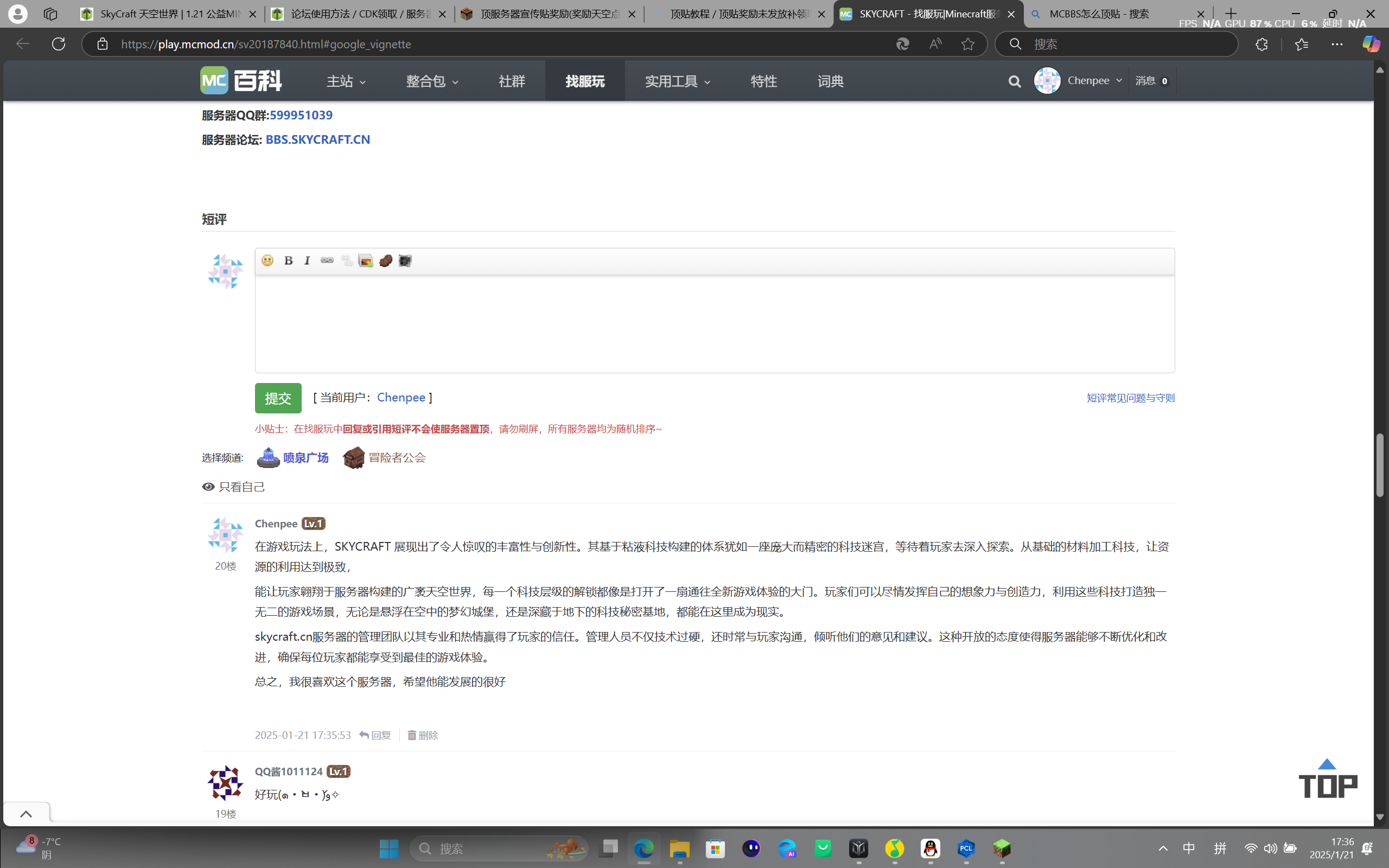Toggle italic formatting in comment editor

coord(307,260)
